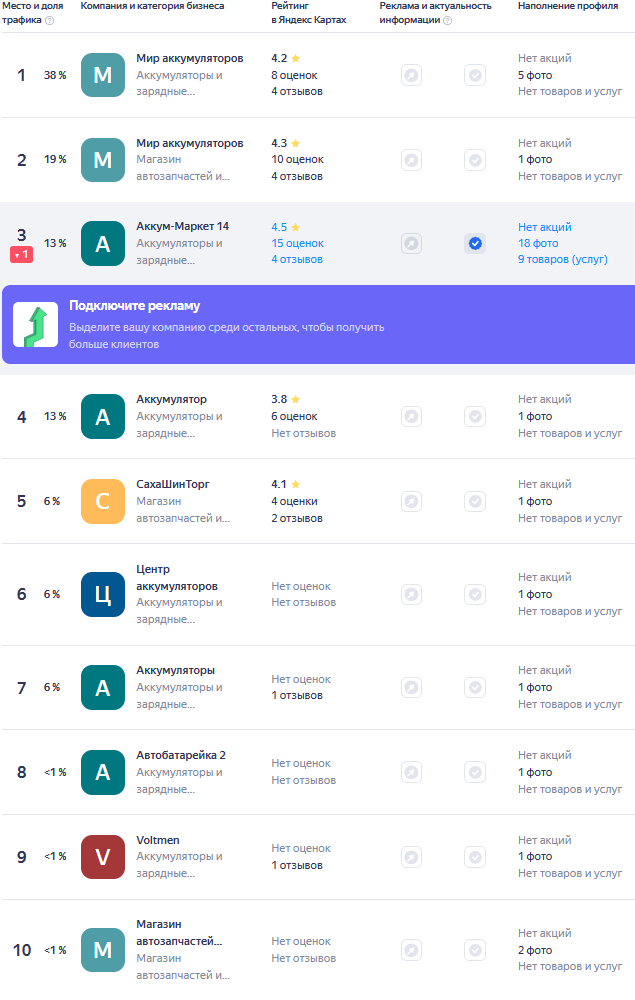Click the company name 'СахаШинТорг'
635x1000 pixels.
173,484
